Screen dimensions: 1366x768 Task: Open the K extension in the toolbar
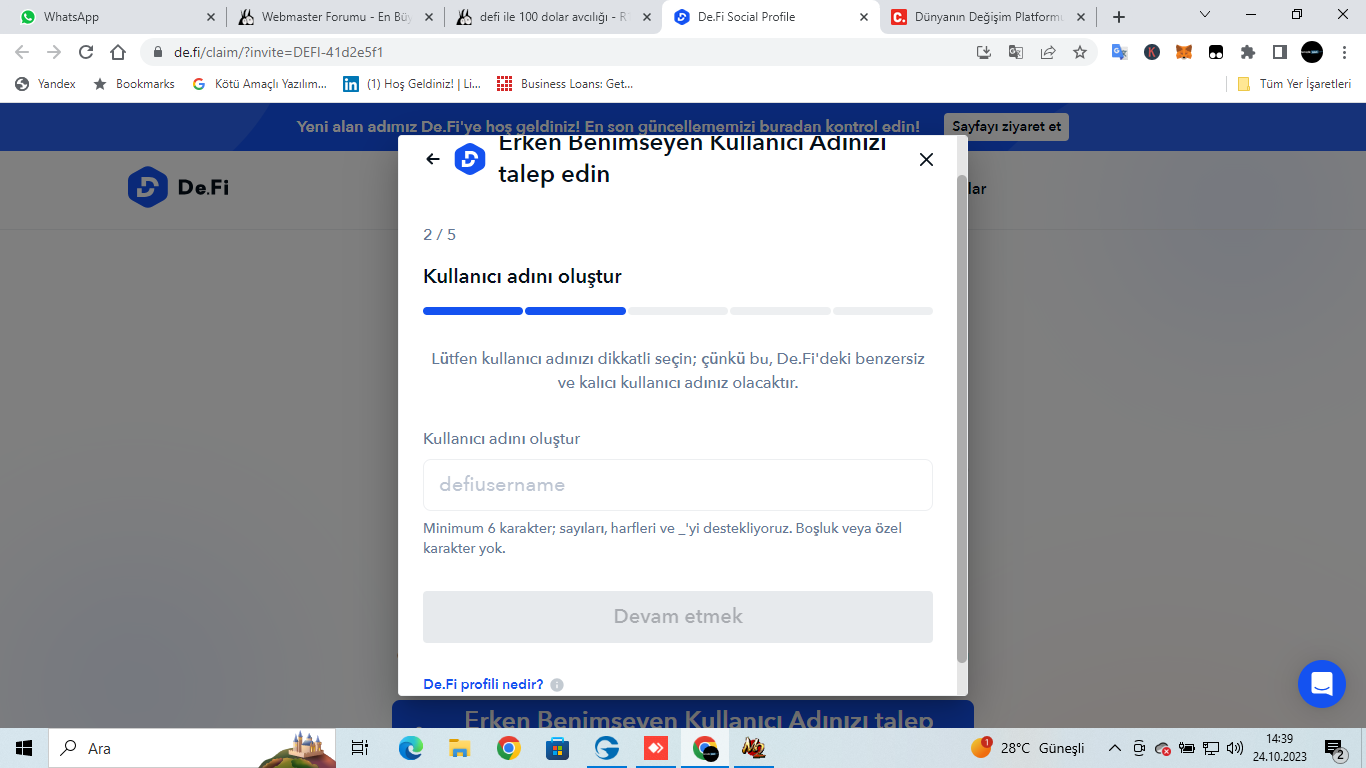(1152, 52)
